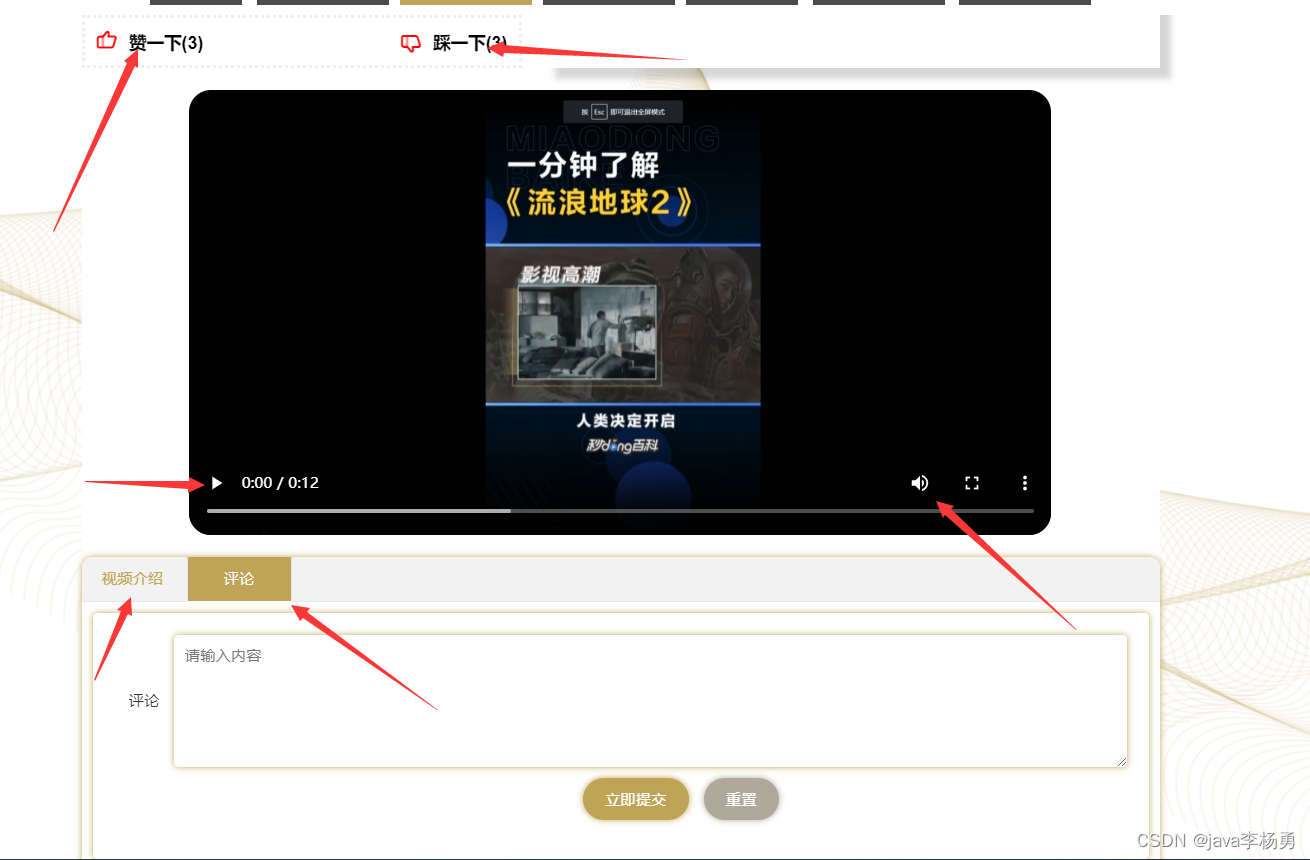Focus the 请输入内容 comment textarea
The image size is (1310, 860).
(650, 701)
